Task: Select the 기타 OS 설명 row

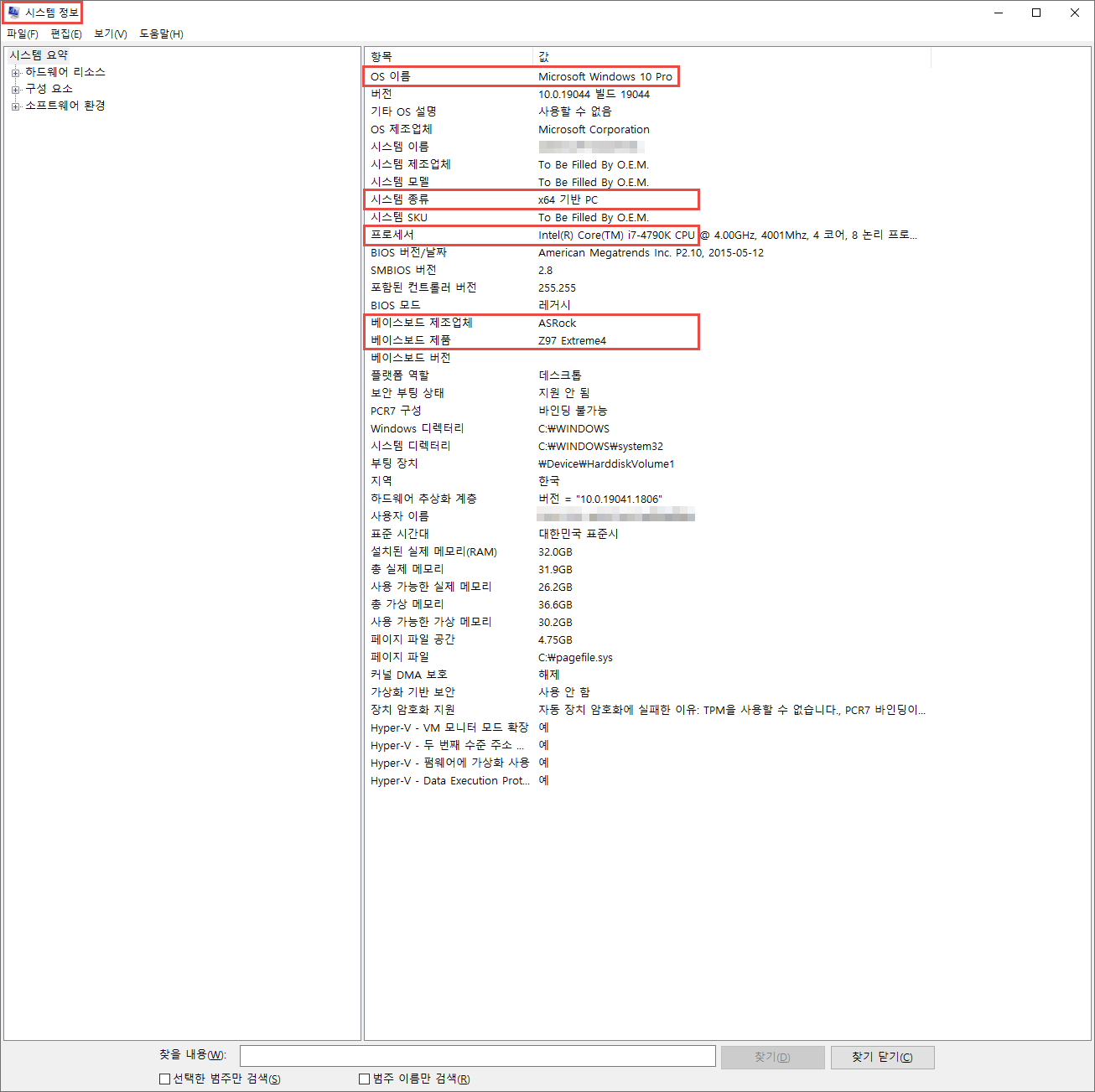Action: [x=648, y=111]
